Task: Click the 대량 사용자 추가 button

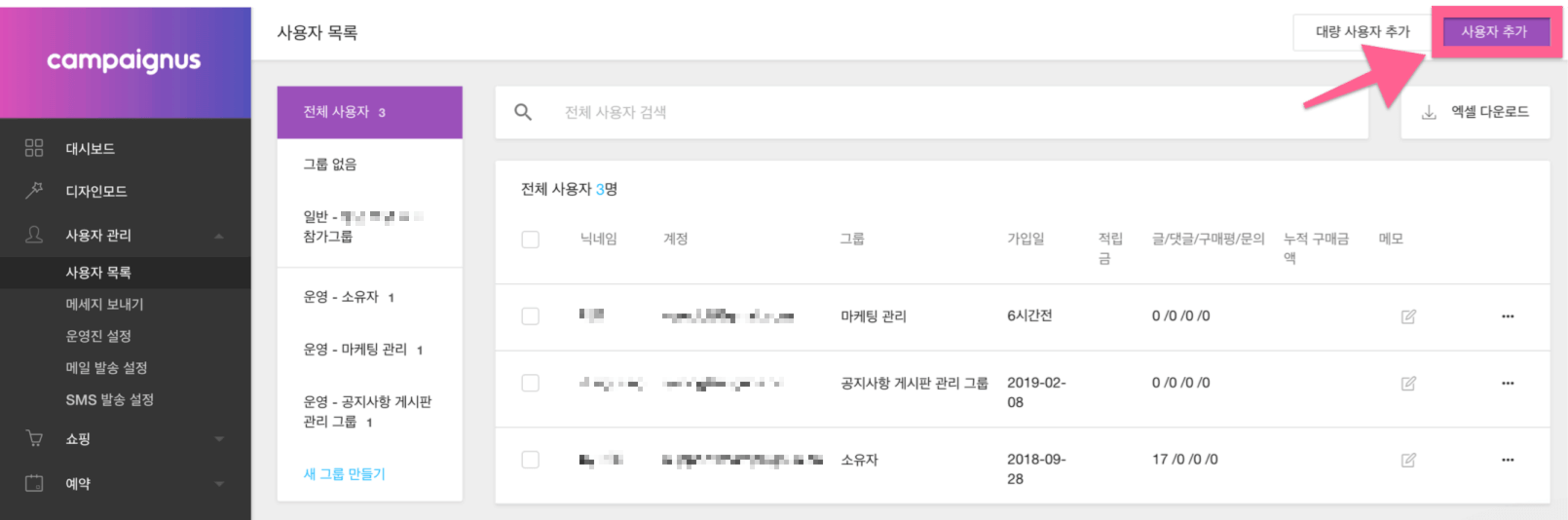Action: (1362, 32)
